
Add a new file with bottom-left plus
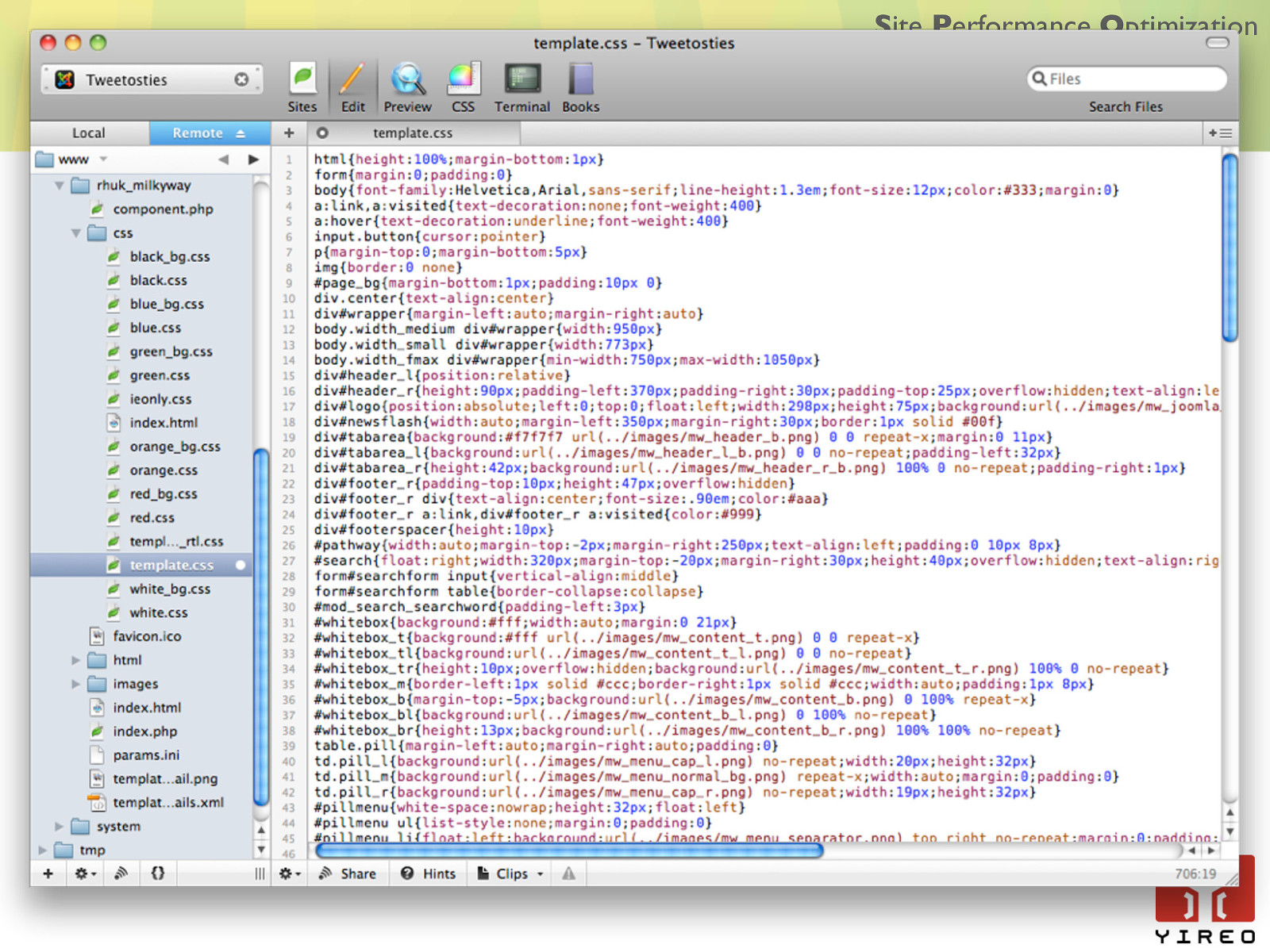click(x=48, y=873)
